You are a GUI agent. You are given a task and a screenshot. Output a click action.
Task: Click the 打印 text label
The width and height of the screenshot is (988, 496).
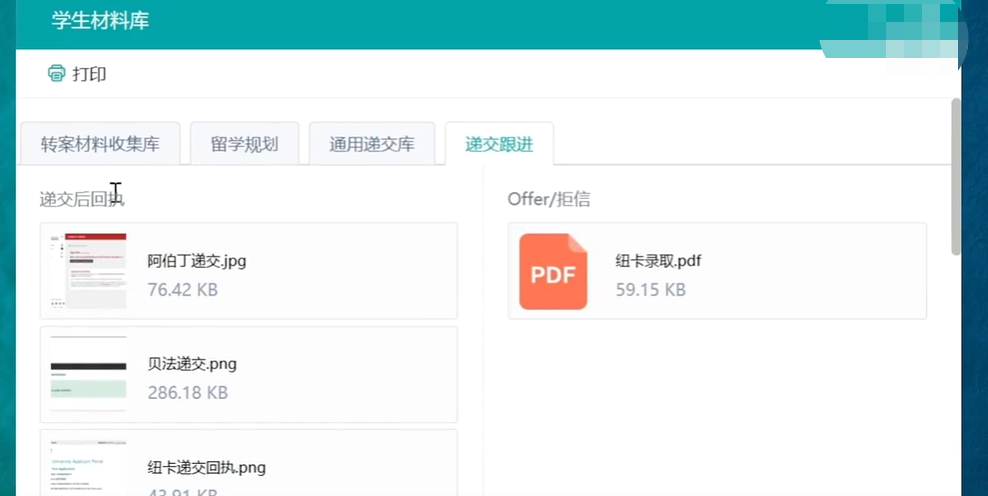89,74
